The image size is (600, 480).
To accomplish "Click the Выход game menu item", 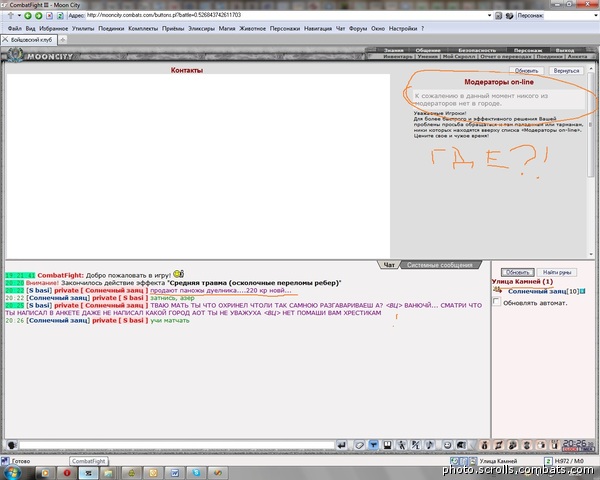I will 565,50.
